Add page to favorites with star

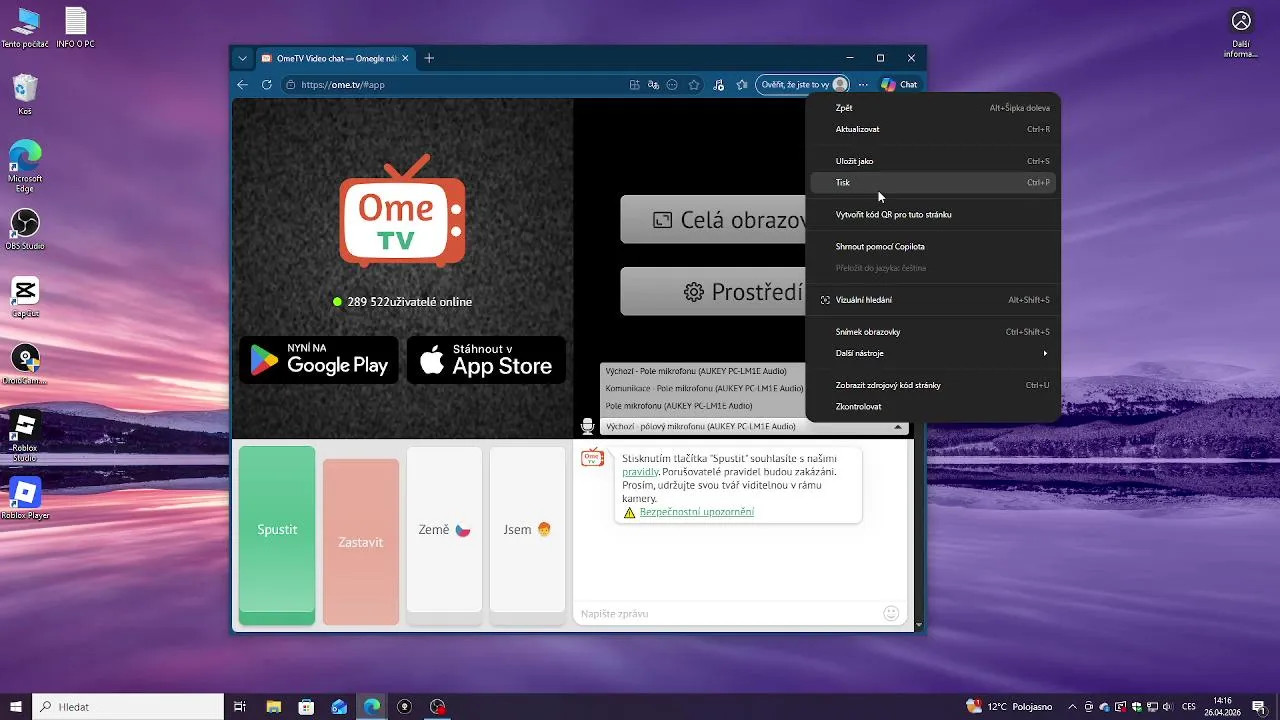[x=694, y=85]
